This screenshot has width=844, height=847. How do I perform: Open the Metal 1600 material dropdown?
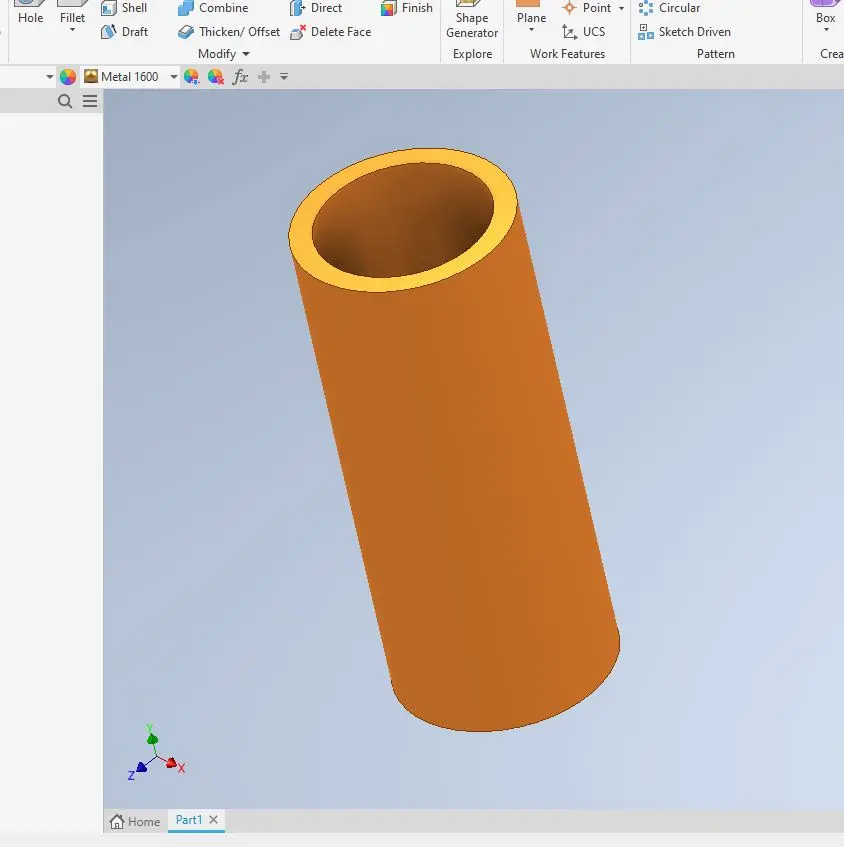coord(174,77)
